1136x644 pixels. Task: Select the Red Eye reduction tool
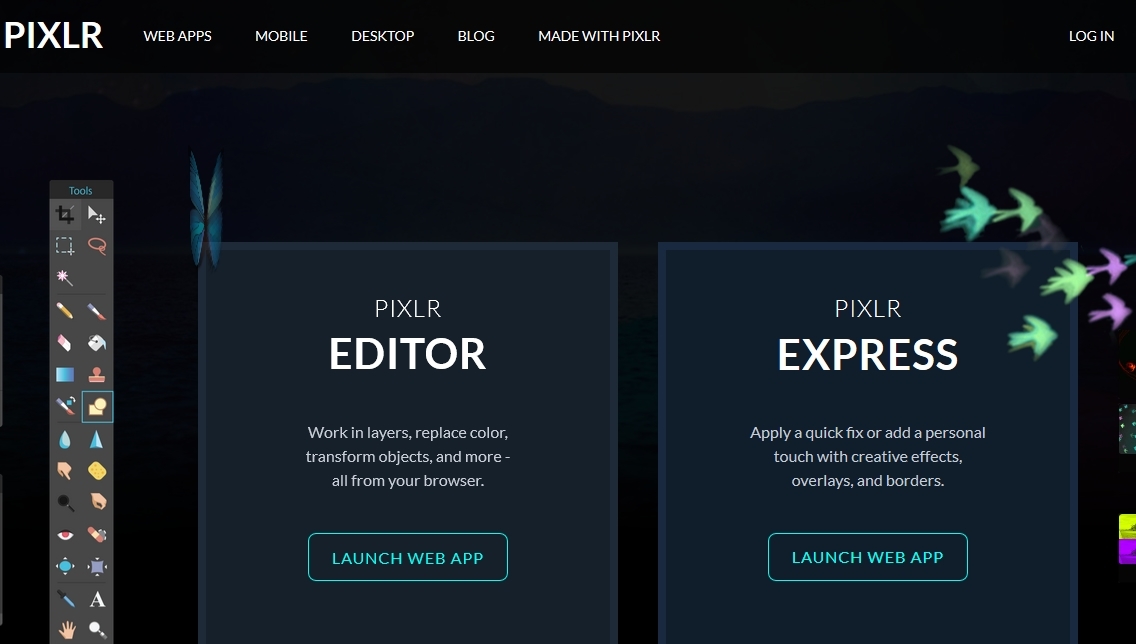point(65,535)
